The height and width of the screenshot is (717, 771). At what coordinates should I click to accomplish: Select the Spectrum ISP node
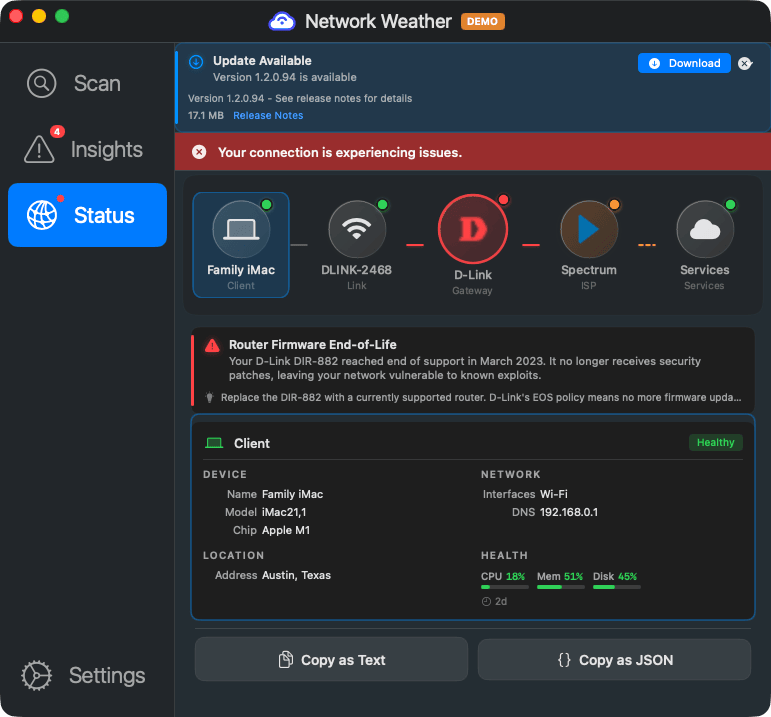[x=589, y=245]
